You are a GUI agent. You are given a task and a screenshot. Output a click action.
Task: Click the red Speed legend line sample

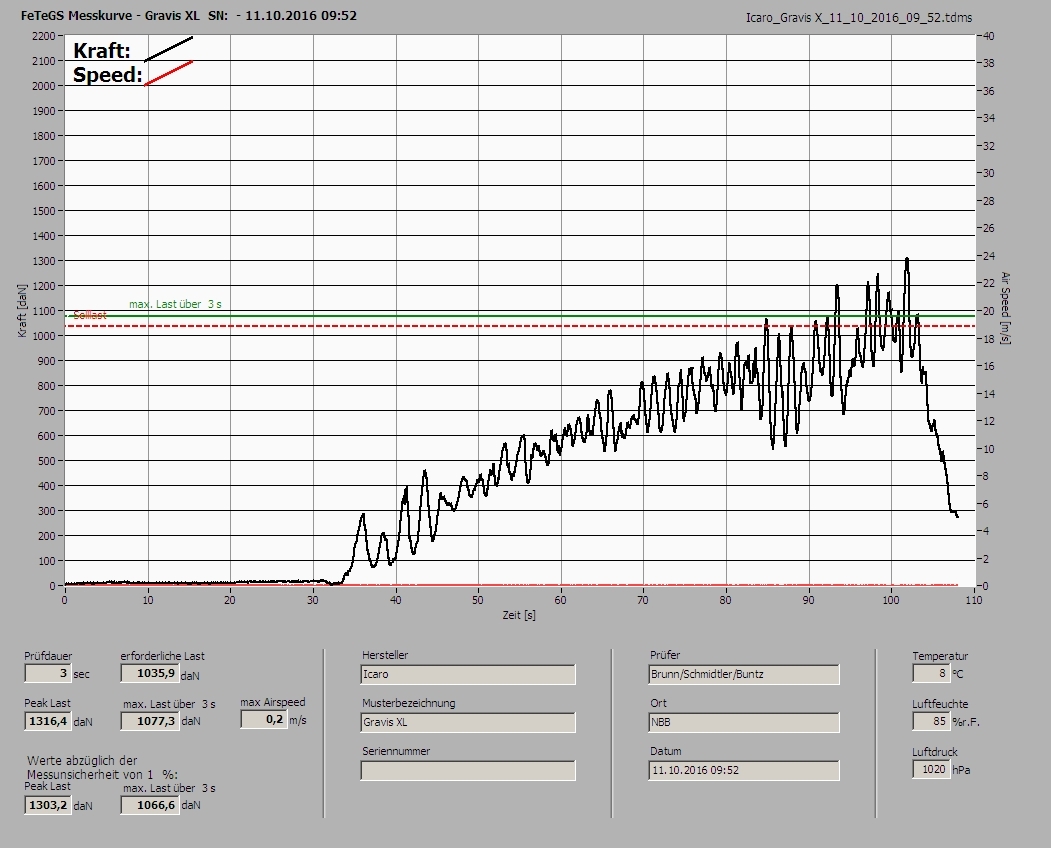tap(168, 73)
